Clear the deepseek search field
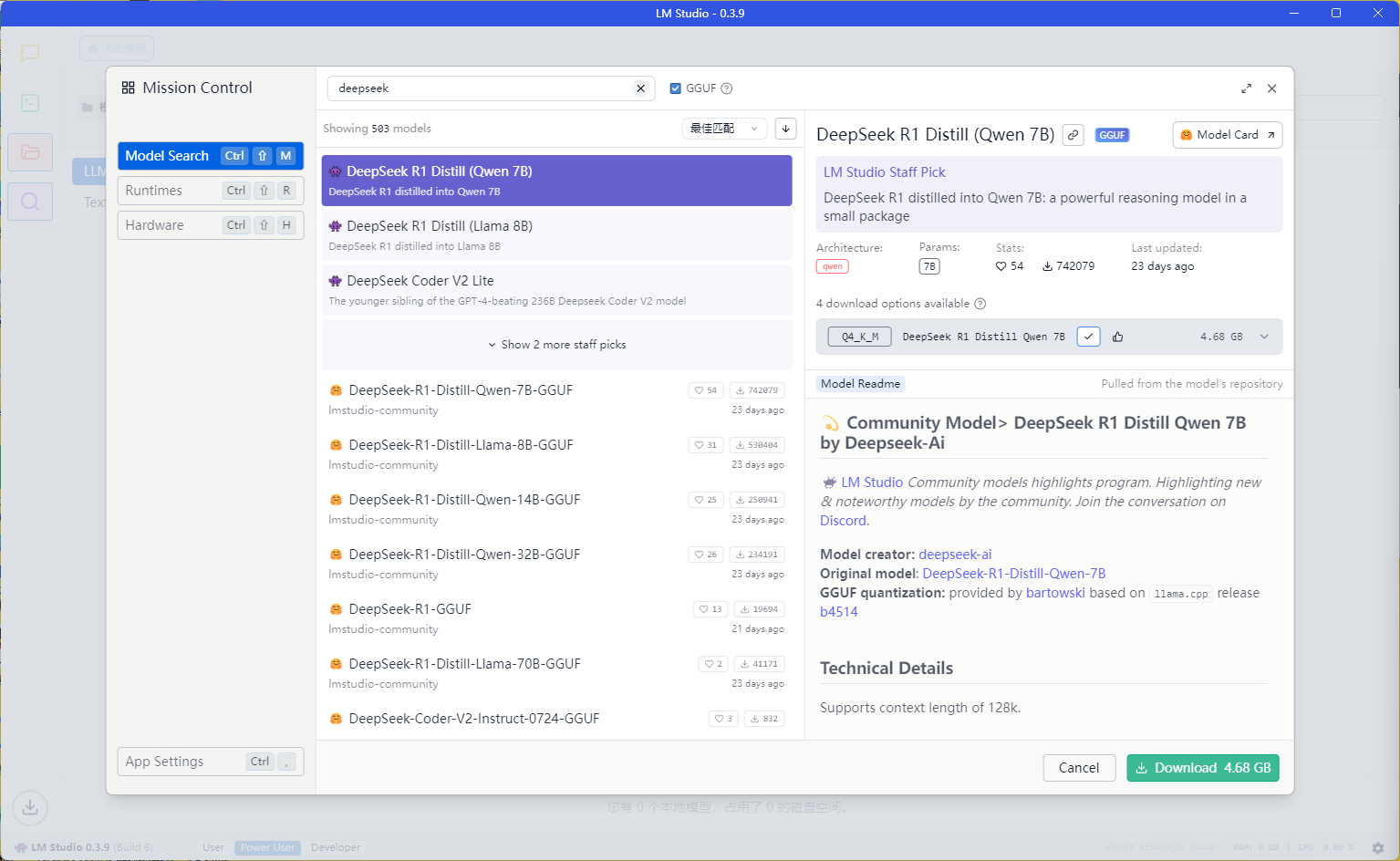Screen dimensions: 1400x861 click(640, 88)
